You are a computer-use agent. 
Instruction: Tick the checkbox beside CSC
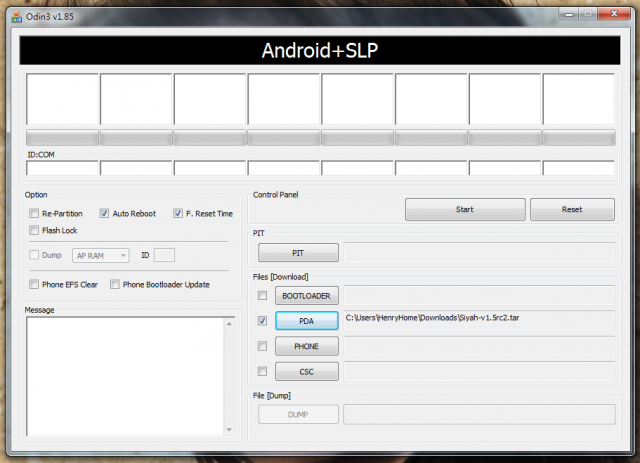262,371
